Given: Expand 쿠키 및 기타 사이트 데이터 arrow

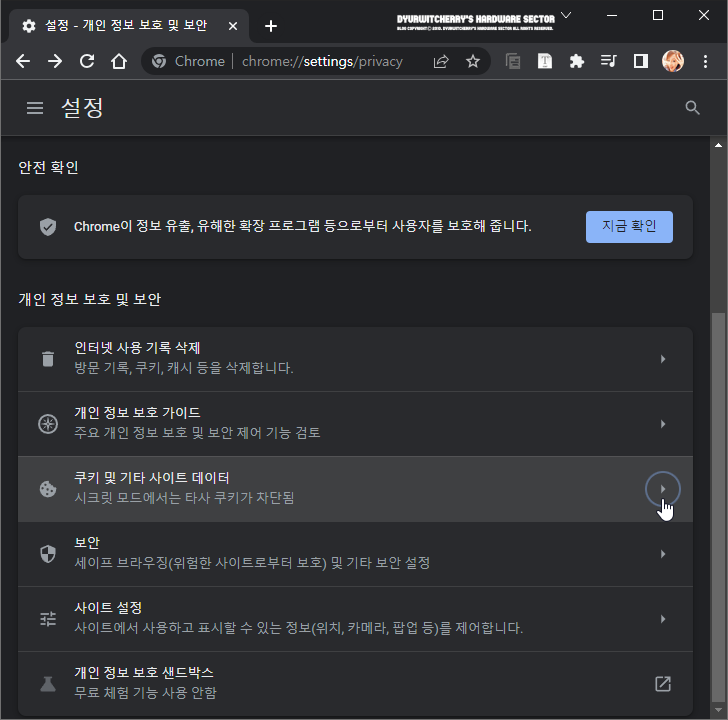Looking at the screenshot, I should (663, 489).
